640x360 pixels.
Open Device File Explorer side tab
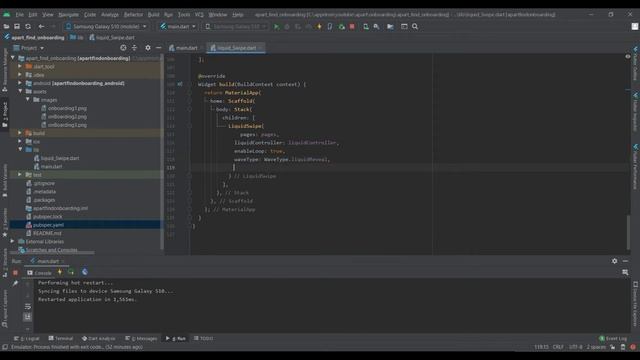click(x=635, y=303)
